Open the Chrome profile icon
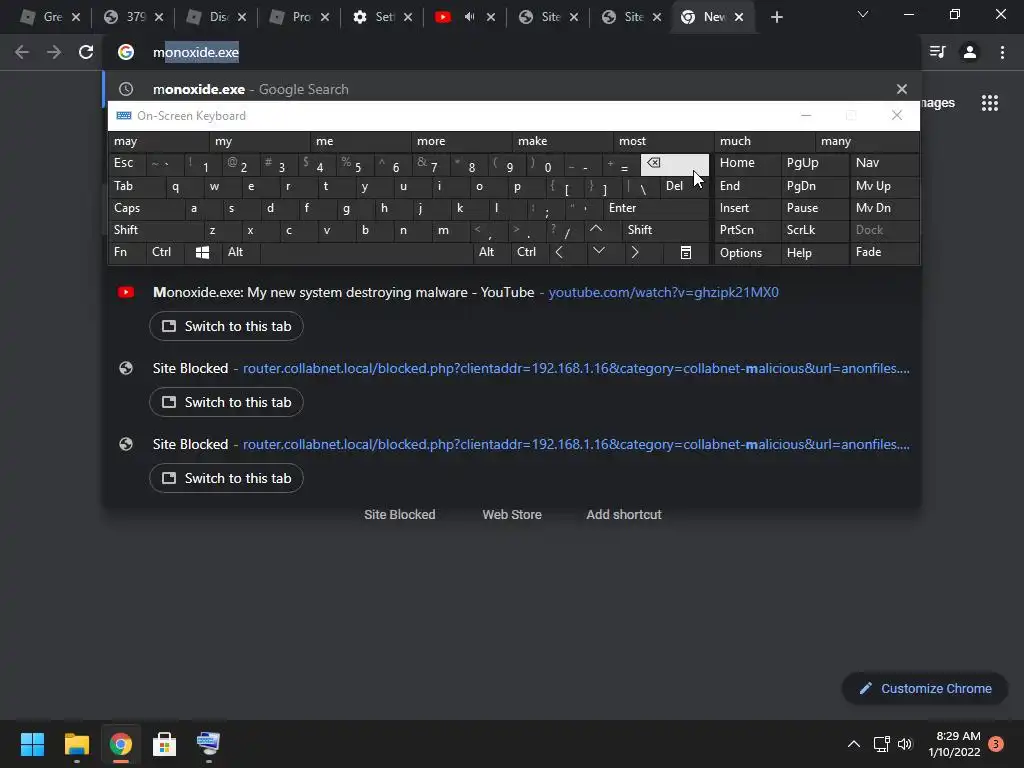The image size is (1024, 768). click(x=970, y=52)
